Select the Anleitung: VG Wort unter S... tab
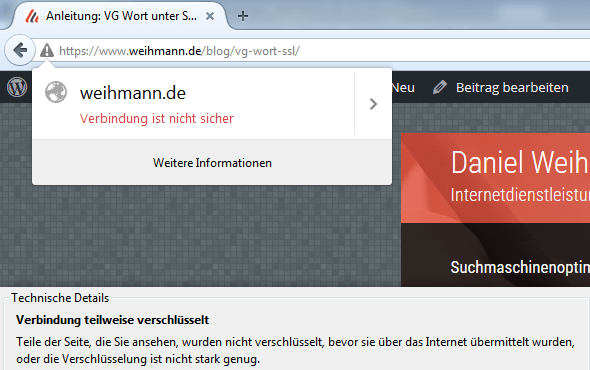Screen dimensions: 590x370 (x=120, y=16)
